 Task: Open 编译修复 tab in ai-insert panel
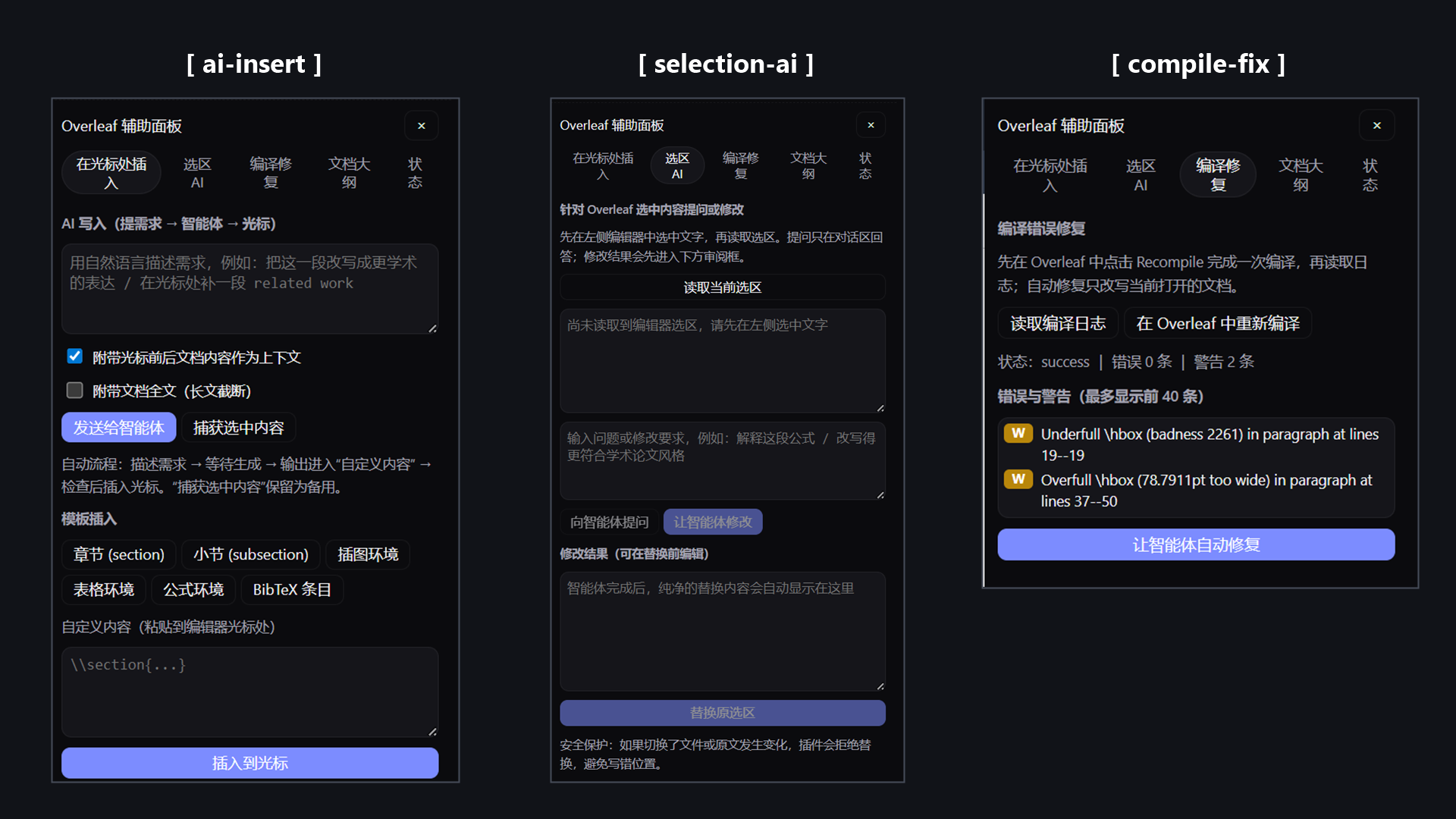(x=271, y=173)
